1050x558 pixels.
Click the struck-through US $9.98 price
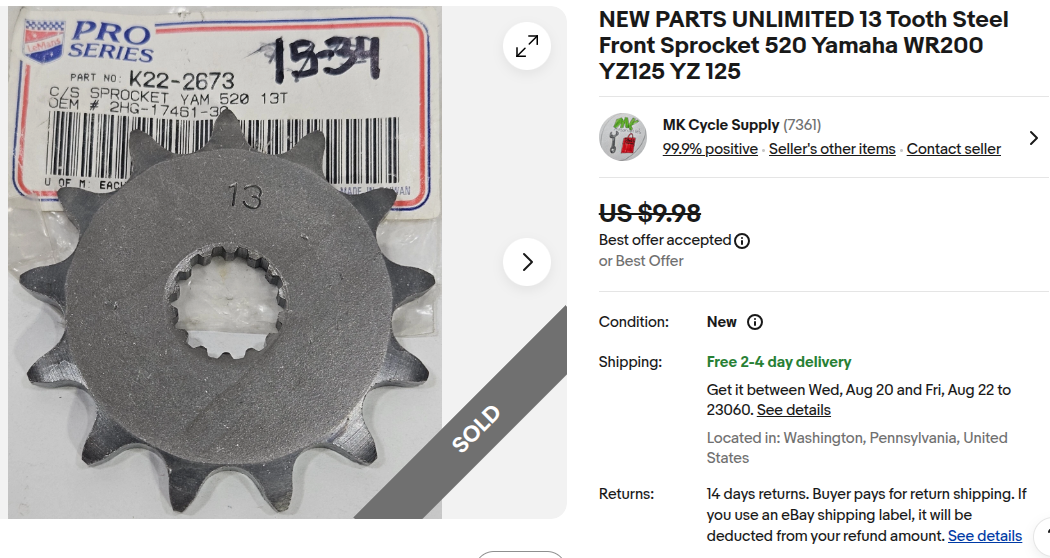[x=650, y=213]
